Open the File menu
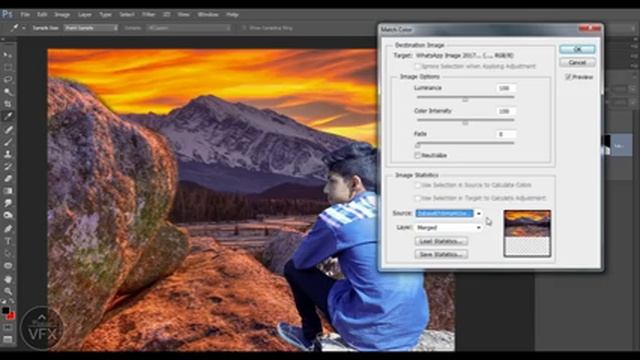This screenshot has width=640, height=360. (25, 14)
